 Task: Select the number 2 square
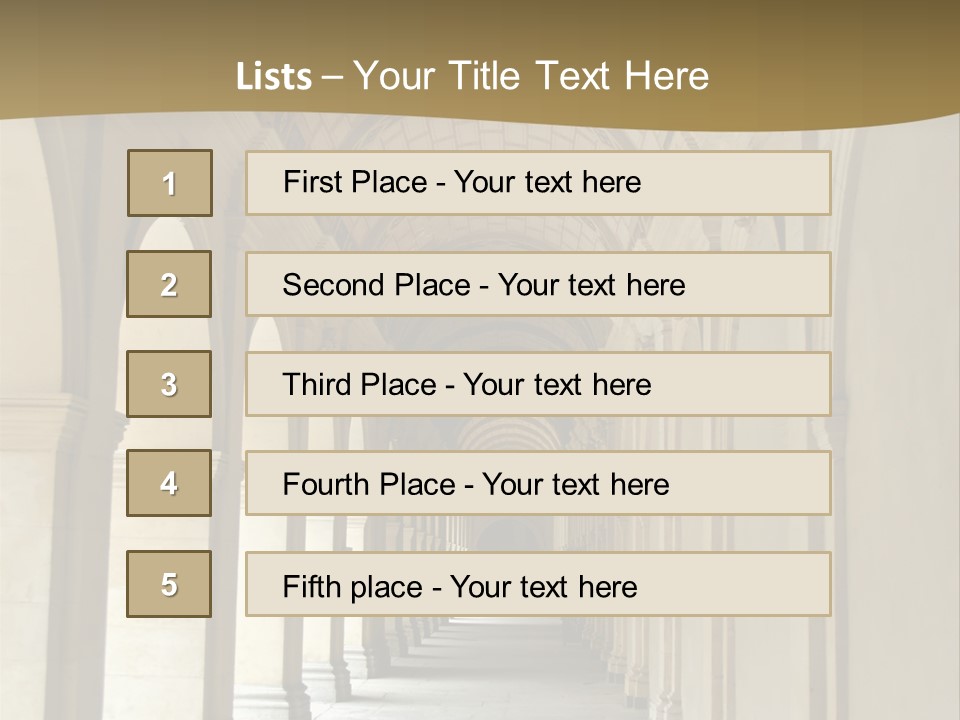(169, 284)
